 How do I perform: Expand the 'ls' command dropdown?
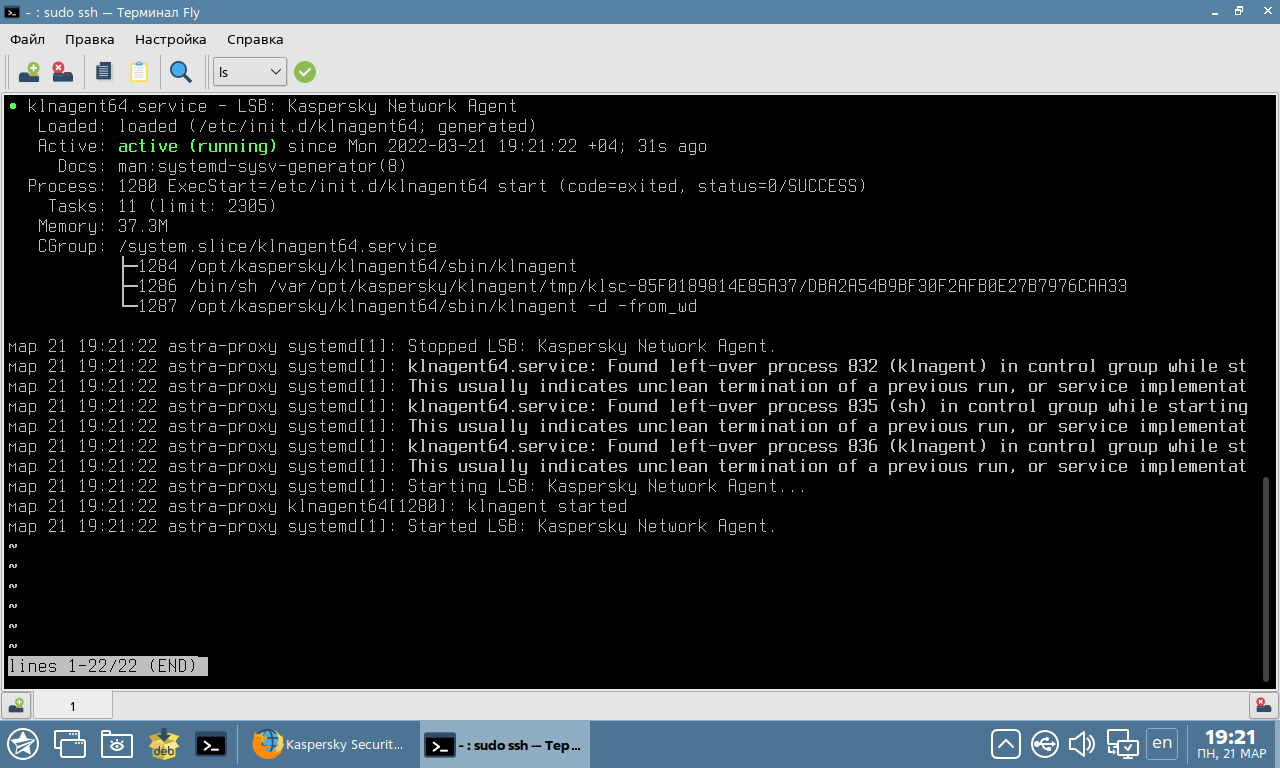pos(250,72)
